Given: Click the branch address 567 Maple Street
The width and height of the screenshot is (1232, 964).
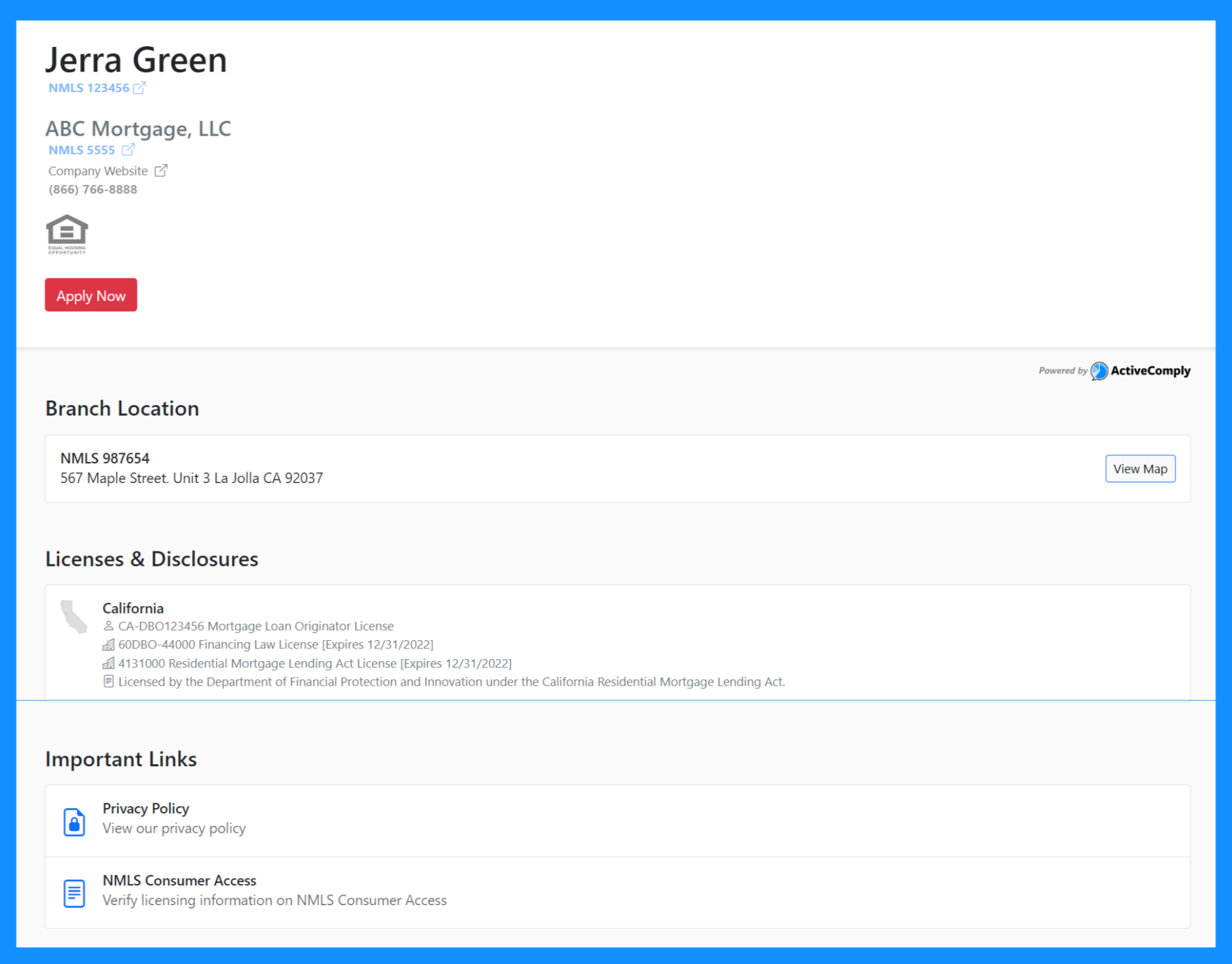Looking at the screenshot, I should click(191, 478).
